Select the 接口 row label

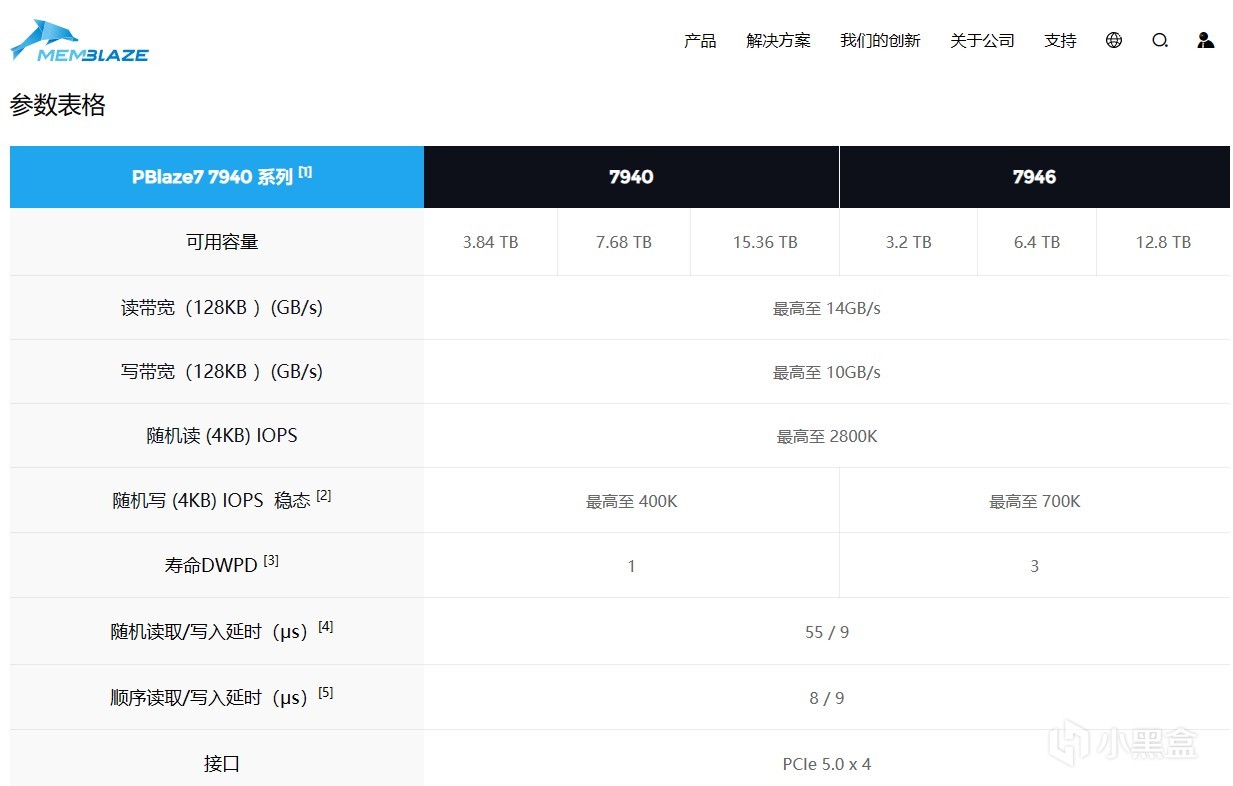pyautogui.click(x=222, y=764)
